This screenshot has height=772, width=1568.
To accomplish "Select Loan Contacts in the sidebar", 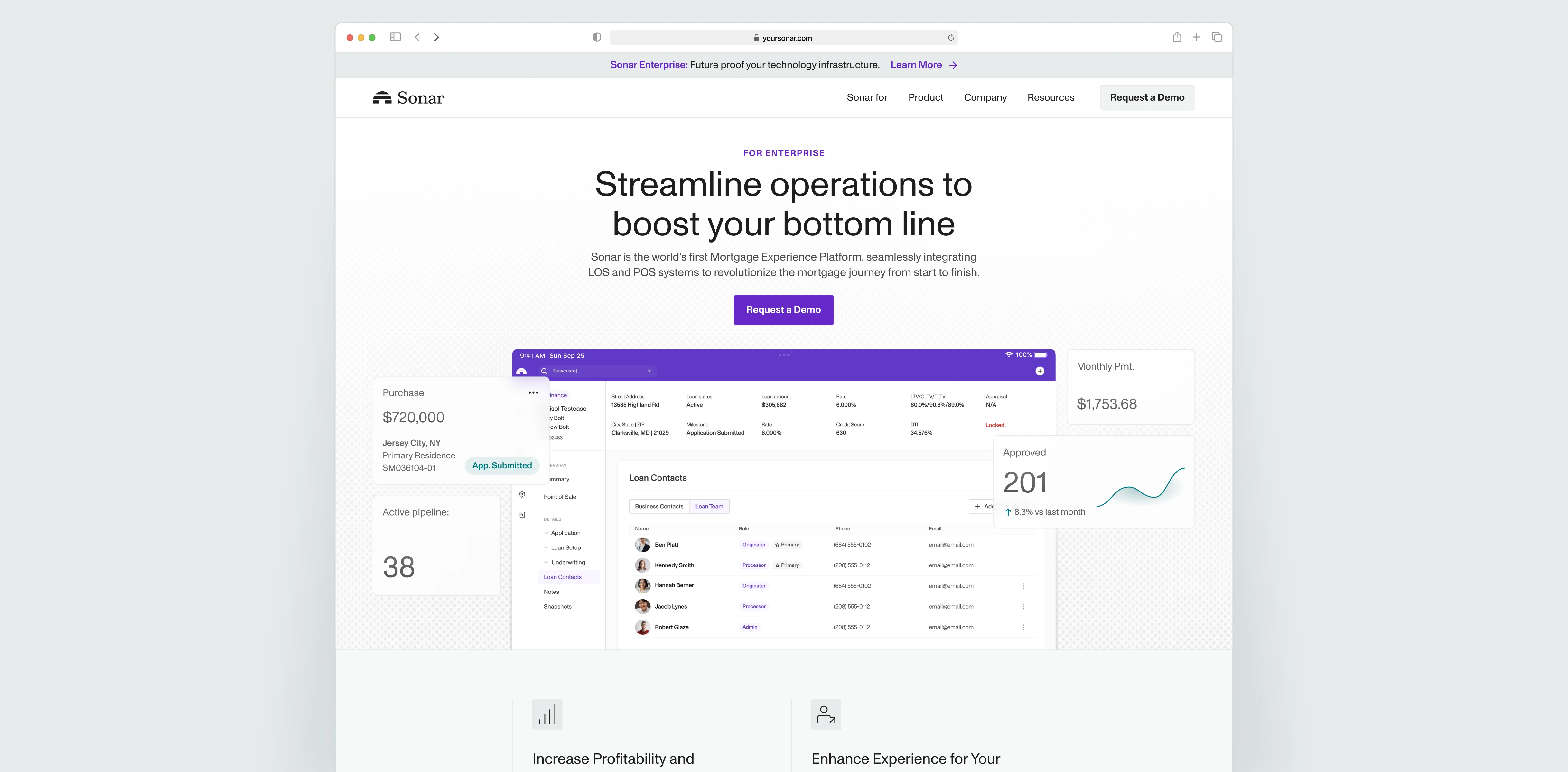I will (568, 577).
